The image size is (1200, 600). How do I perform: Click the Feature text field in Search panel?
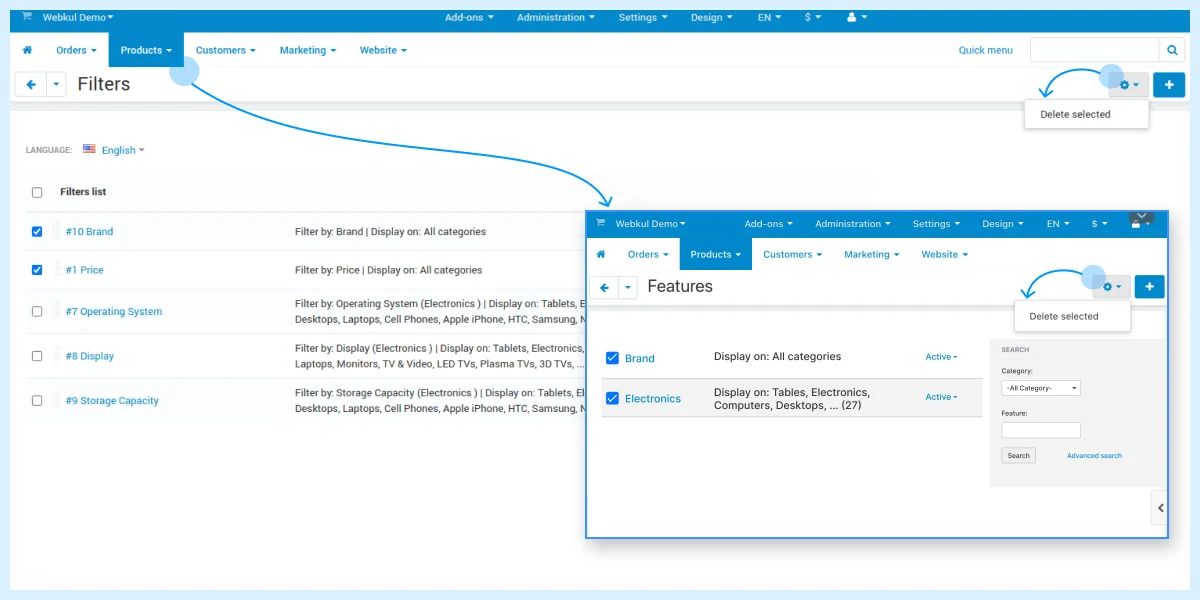(x=1041, y=430)
